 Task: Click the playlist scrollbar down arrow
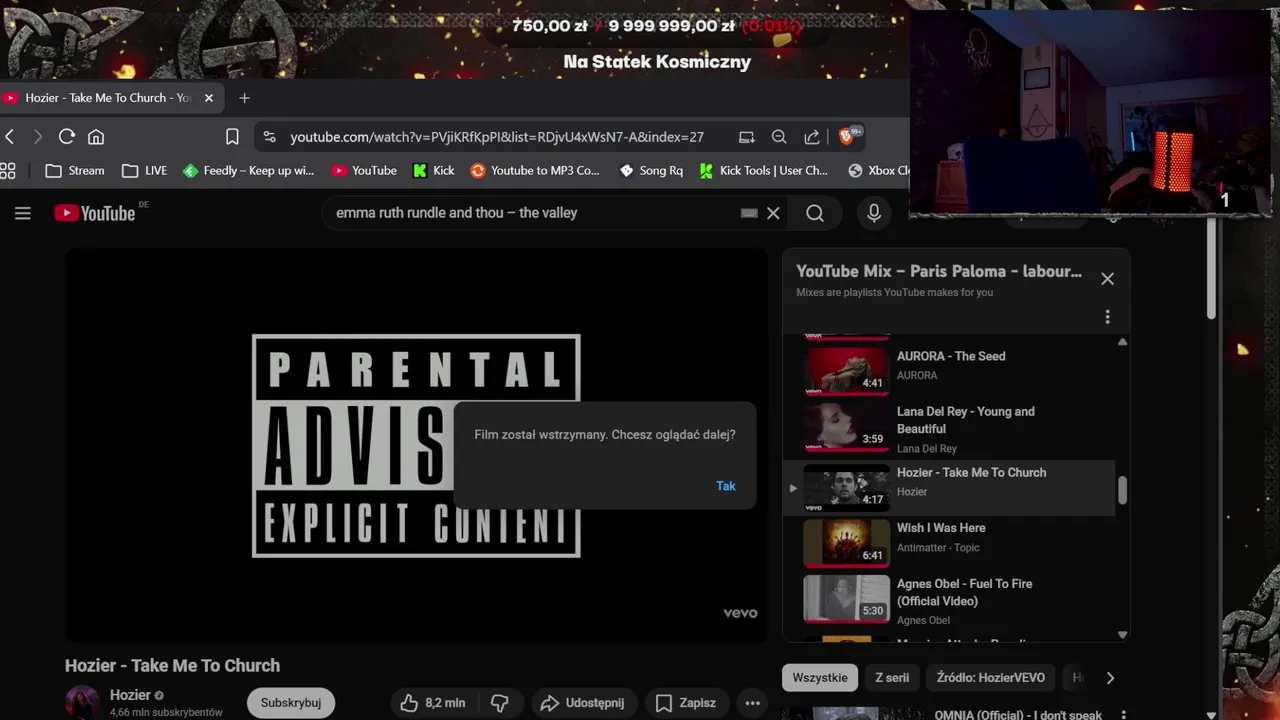pyautogui.click(x=1122, y=634)
